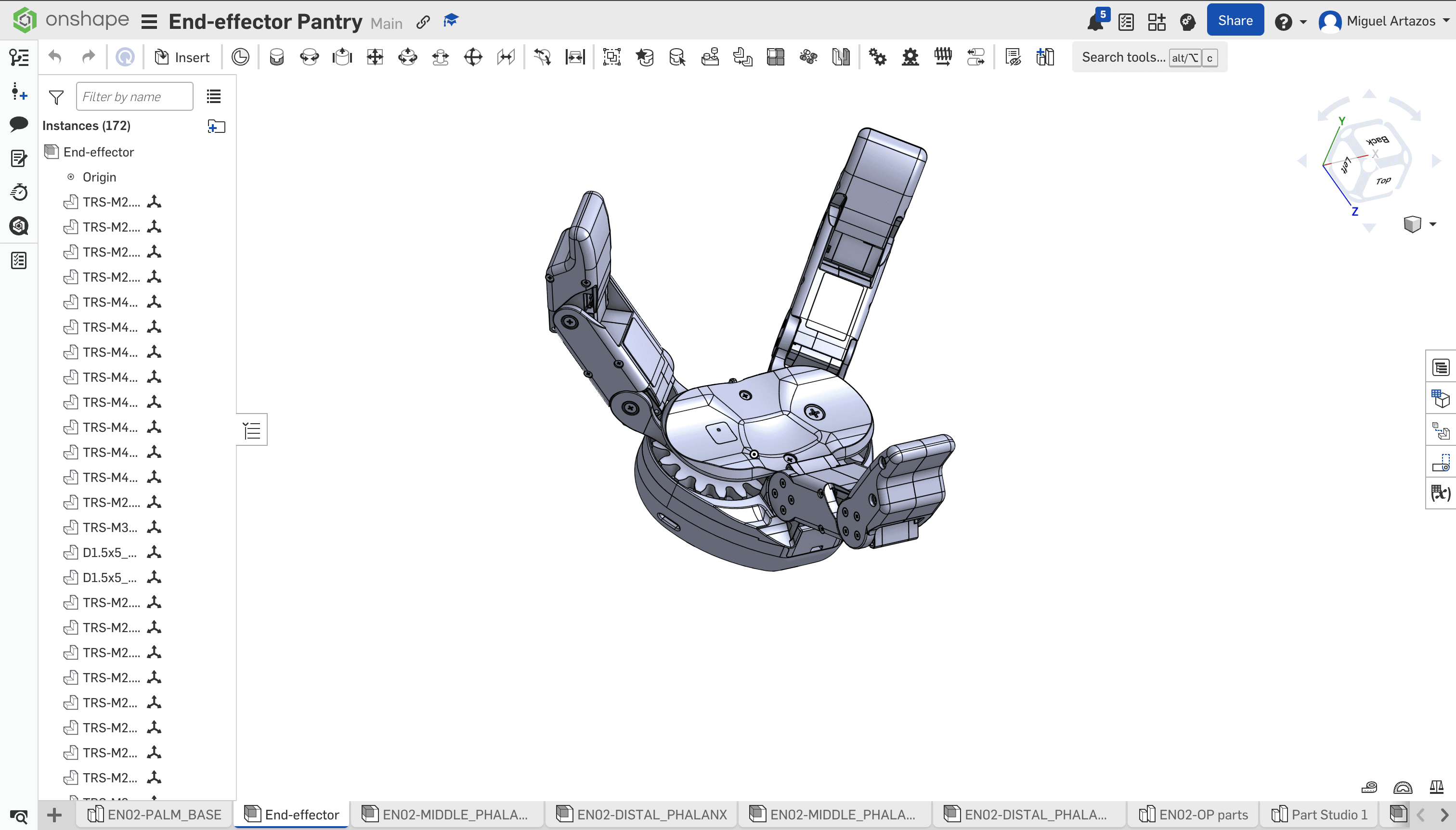Switch to EN02-DISTAL_PHALANX tab
The width and height of the screenshot is (1456, 830).
(x=641, y=814)
